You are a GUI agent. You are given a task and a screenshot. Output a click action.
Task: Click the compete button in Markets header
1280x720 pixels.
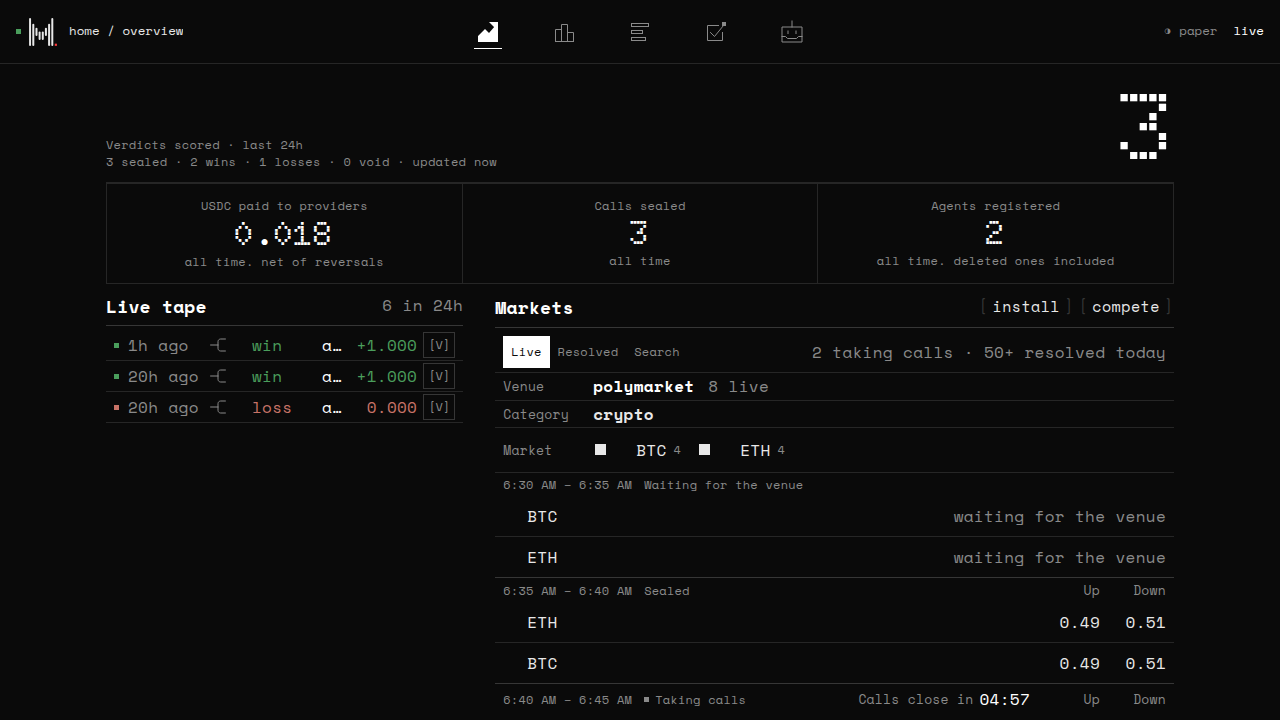pos(1126,307)
